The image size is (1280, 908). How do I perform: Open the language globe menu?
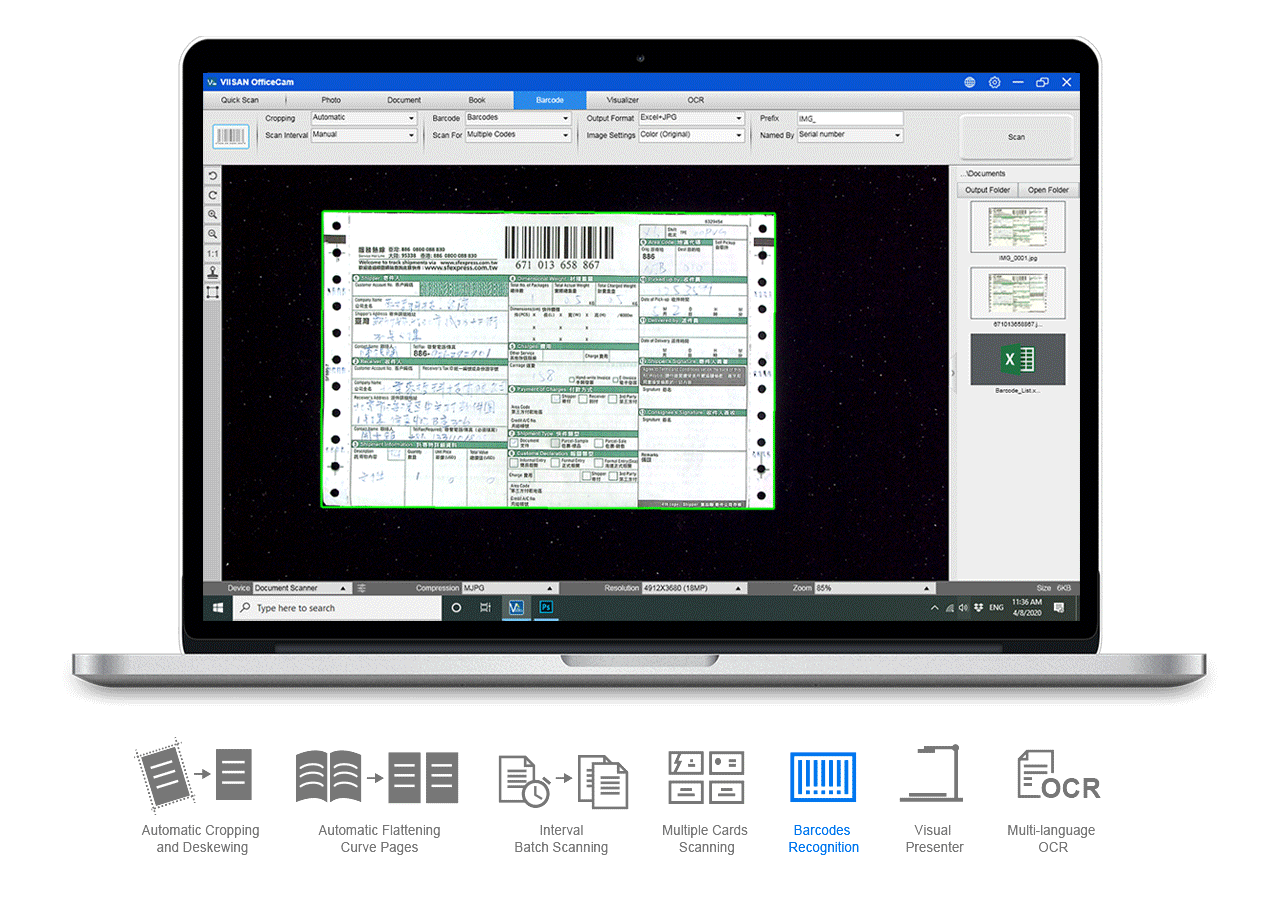pyautogui.click(x=970, y=82)
